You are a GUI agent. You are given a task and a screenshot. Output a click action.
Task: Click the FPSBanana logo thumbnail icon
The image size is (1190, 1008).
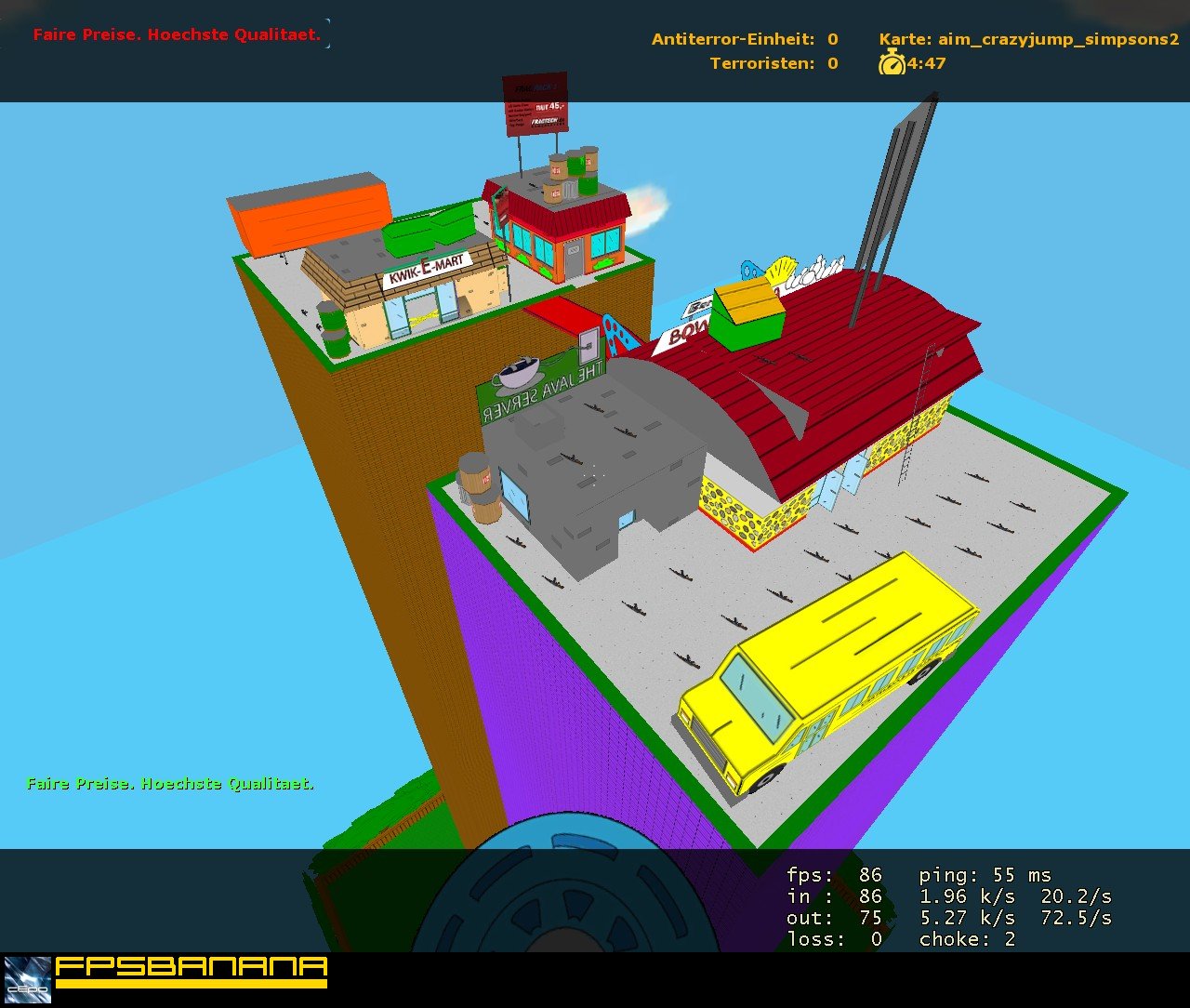coord(27,978)
